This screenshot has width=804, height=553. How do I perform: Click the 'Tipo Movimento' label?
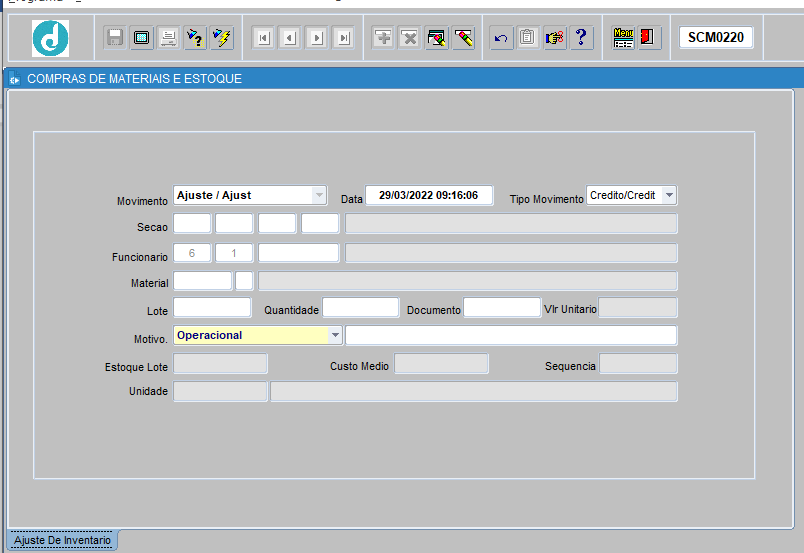[547, 199]
